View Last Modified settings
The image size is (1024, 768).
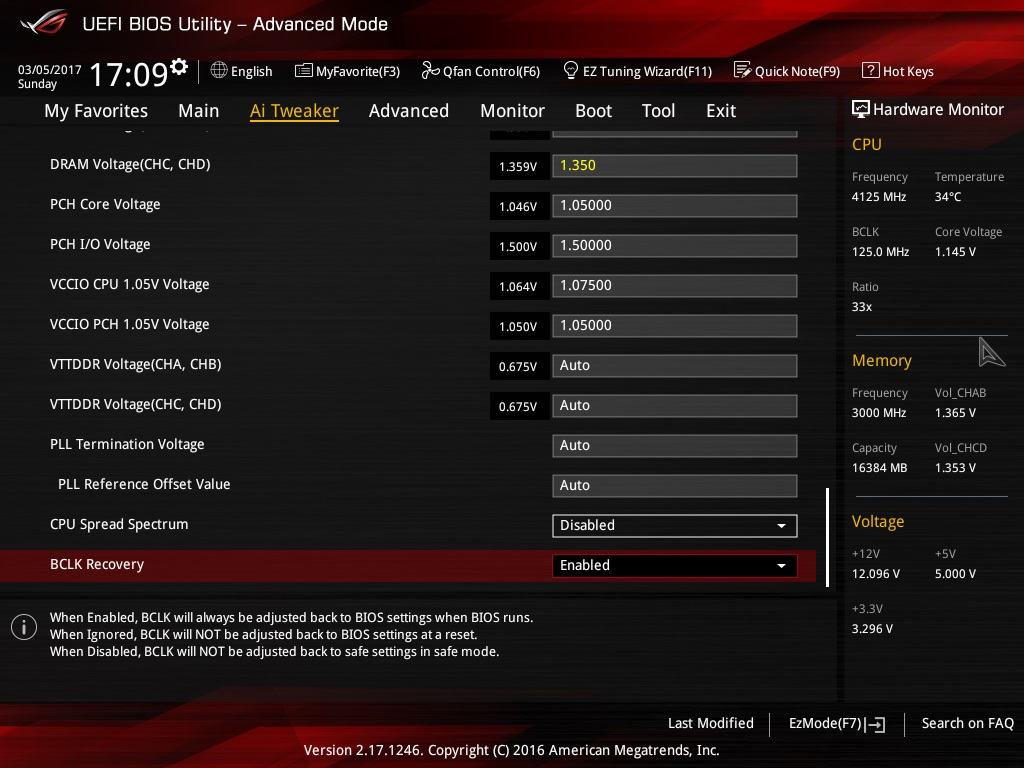coord(711,723)
